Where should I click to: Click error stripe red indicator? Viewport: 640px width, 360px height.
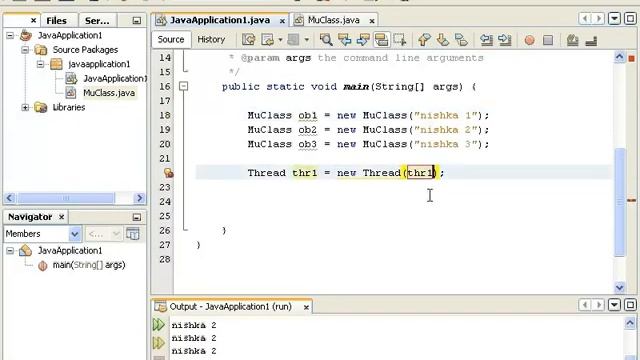click(631, 59)
